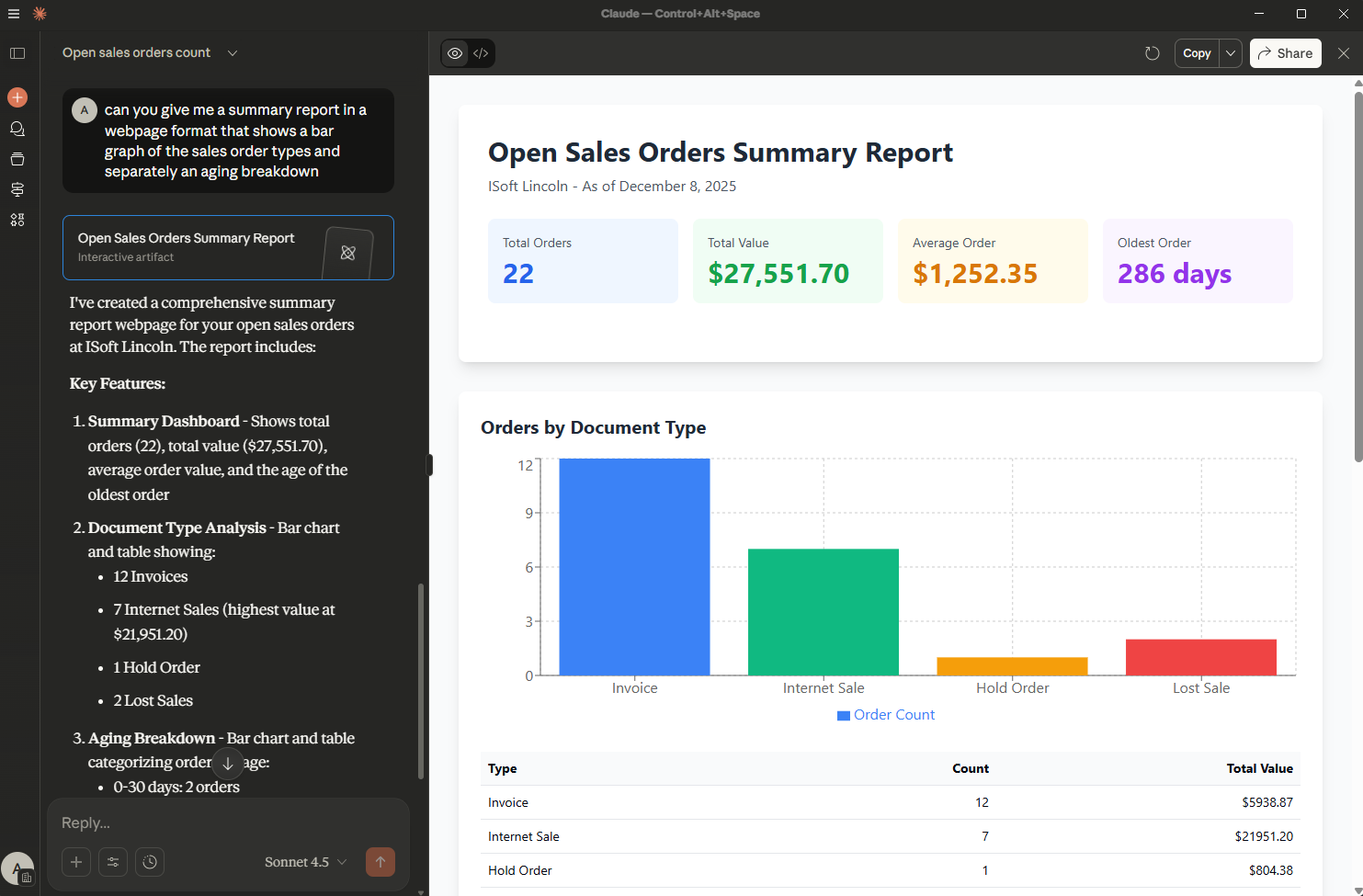This screenshot has height=896, width=1363.
Task: Click the Order Count chart legend
Action: [x=886, y=715]
